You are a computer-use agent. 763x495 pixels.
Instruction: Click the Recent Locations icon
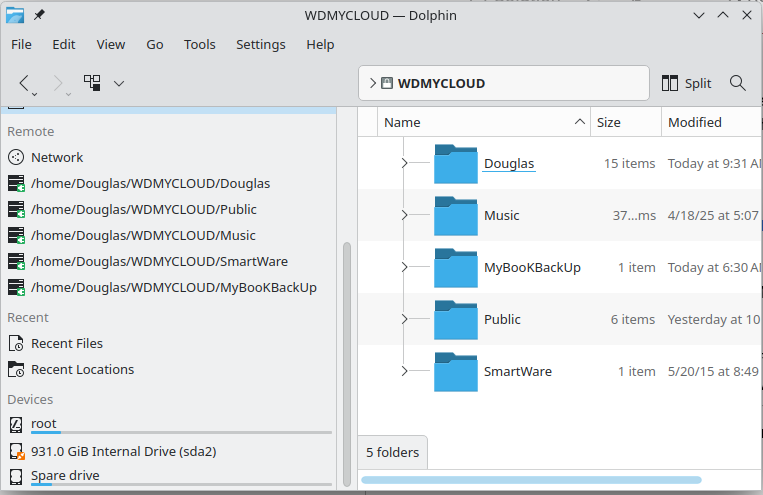(16, 369)
